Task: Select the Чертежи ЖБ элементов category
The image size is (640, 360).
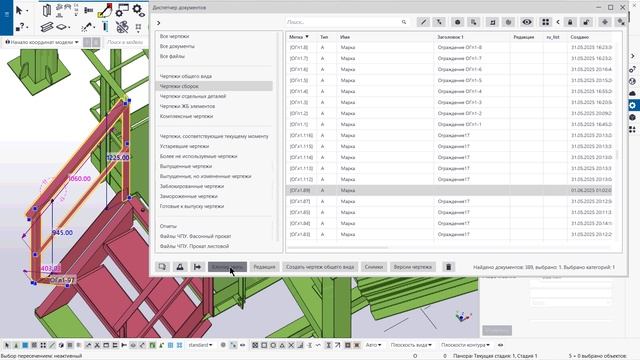Action: pyautogui.click(x=187, y=106)
